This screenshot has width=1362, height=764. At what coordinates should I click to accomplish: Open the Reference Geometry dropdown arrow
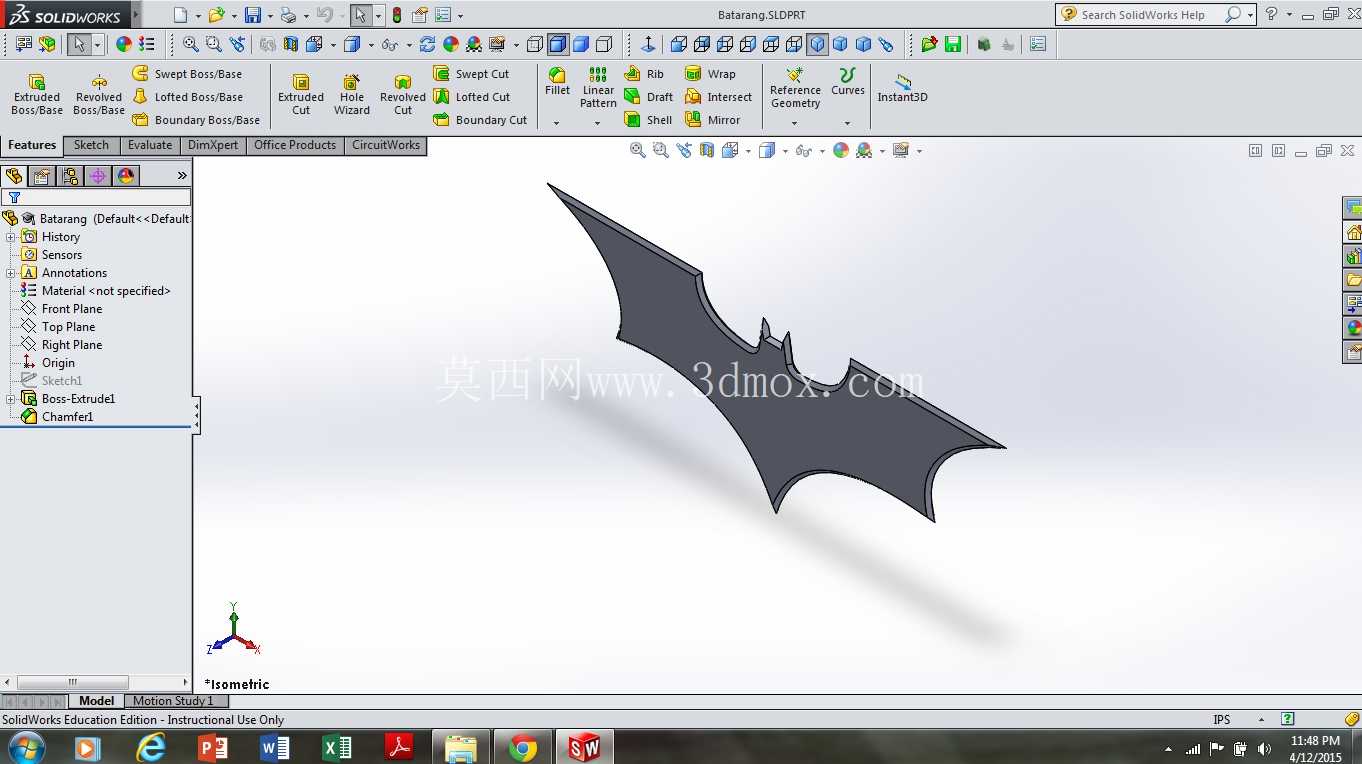(794, 123)
